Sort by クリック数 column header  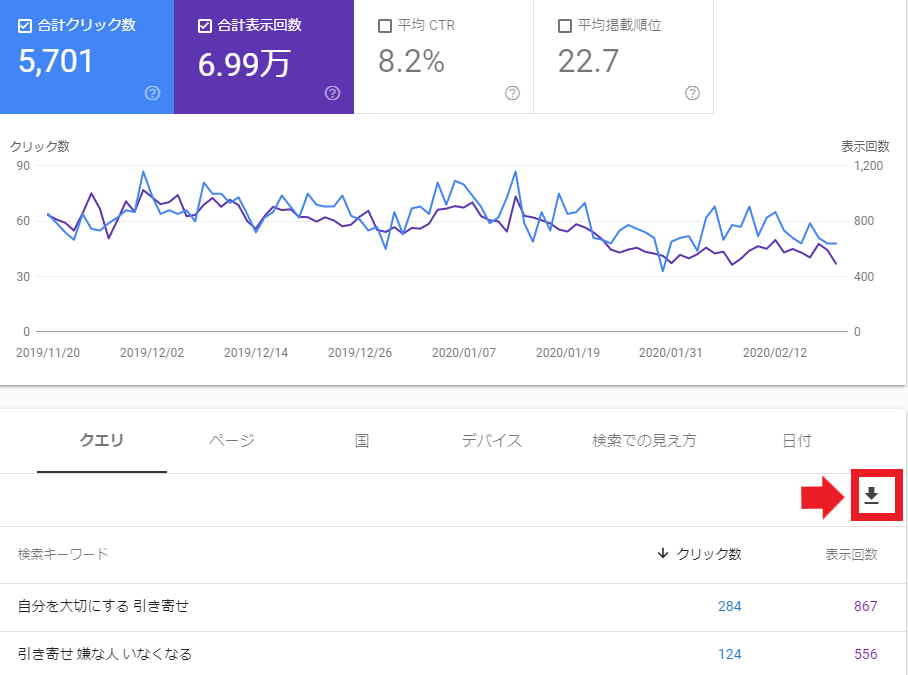[709, 554]
